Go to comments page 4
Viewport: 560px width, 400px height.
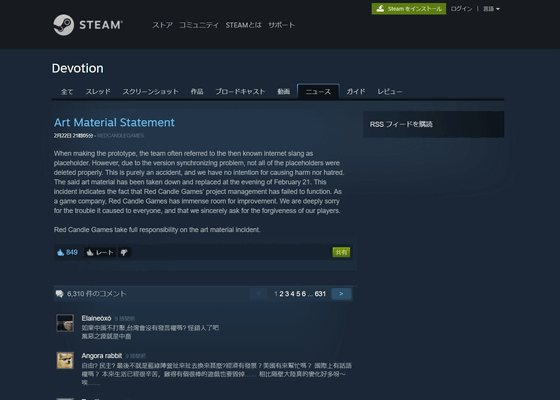292,294
